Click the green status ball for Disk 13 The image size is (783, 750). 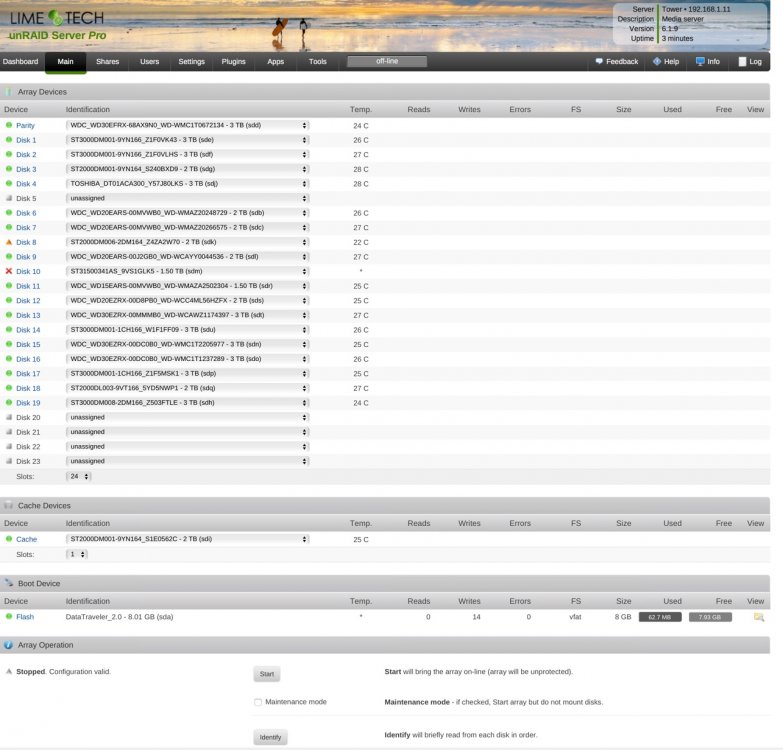point(9,315)
